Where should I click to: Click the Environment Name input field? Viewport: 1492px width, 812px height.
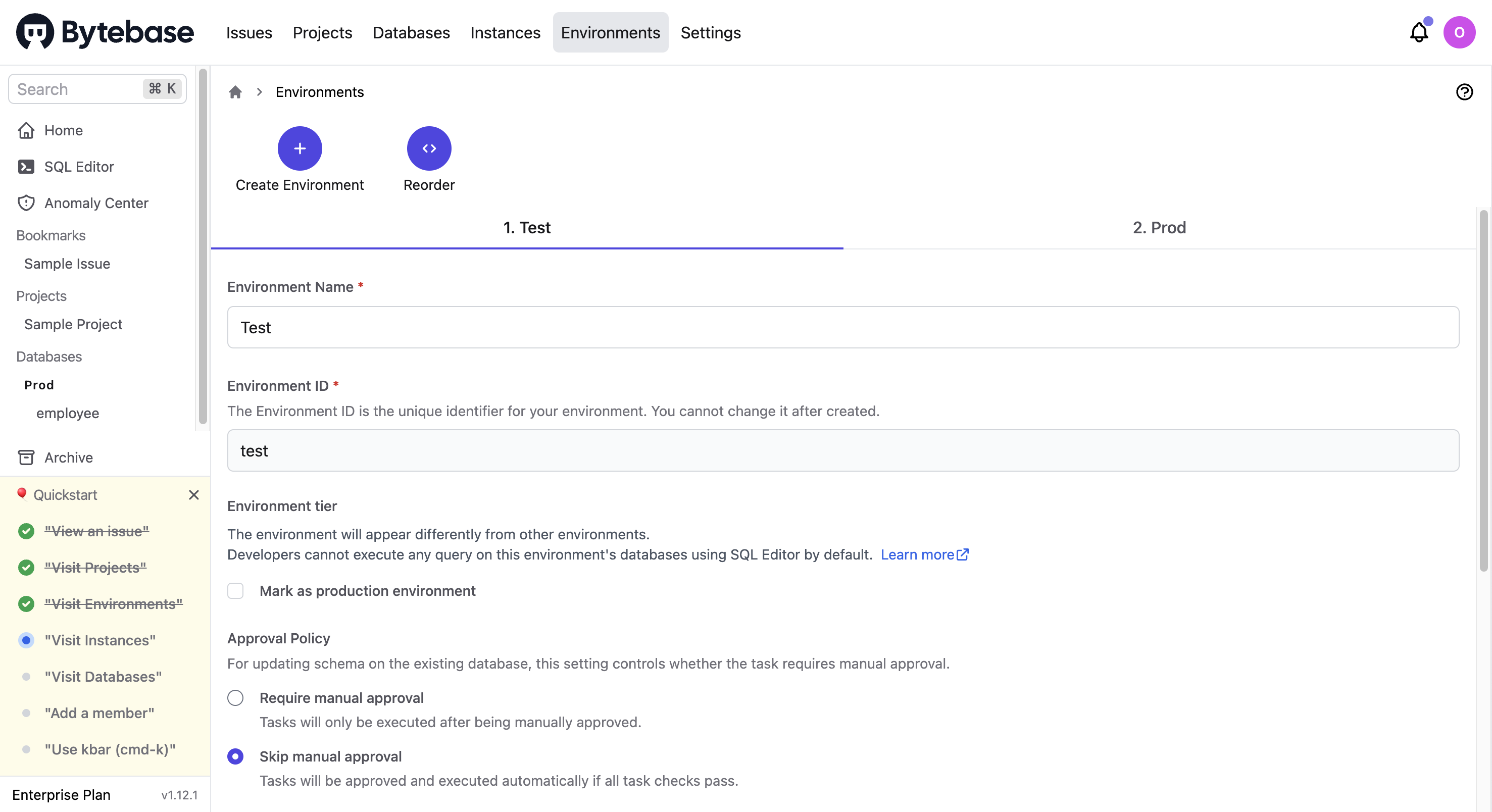[843, 327]
